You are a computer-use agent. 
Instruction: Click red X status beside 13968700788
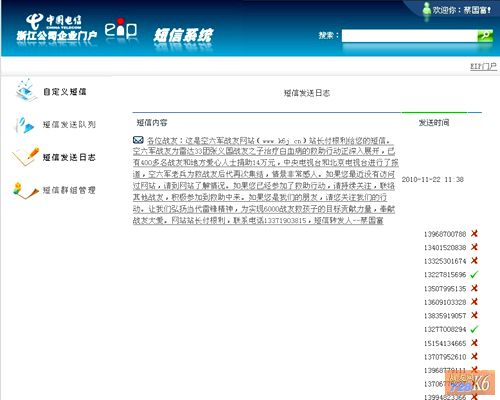click(x=474, y=233)
